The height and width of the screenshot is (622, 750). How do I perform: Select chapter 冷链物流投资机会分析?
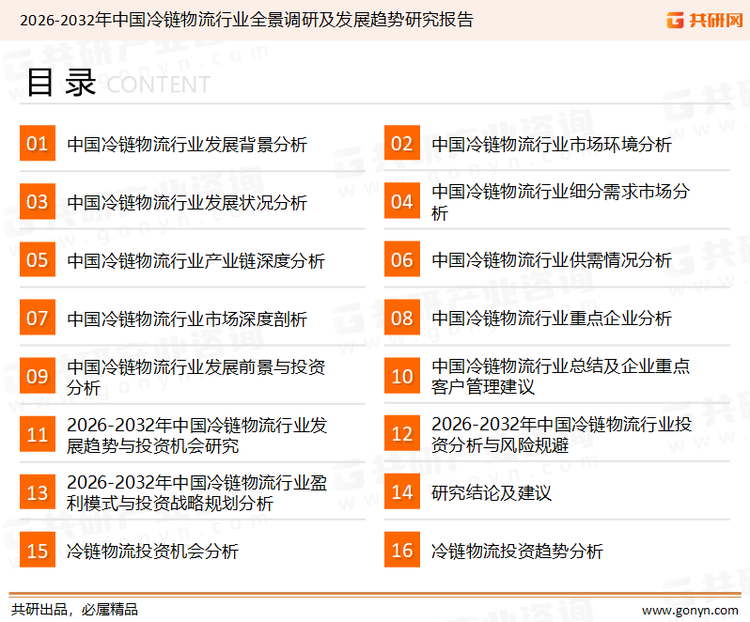click(x=152, y=551)
